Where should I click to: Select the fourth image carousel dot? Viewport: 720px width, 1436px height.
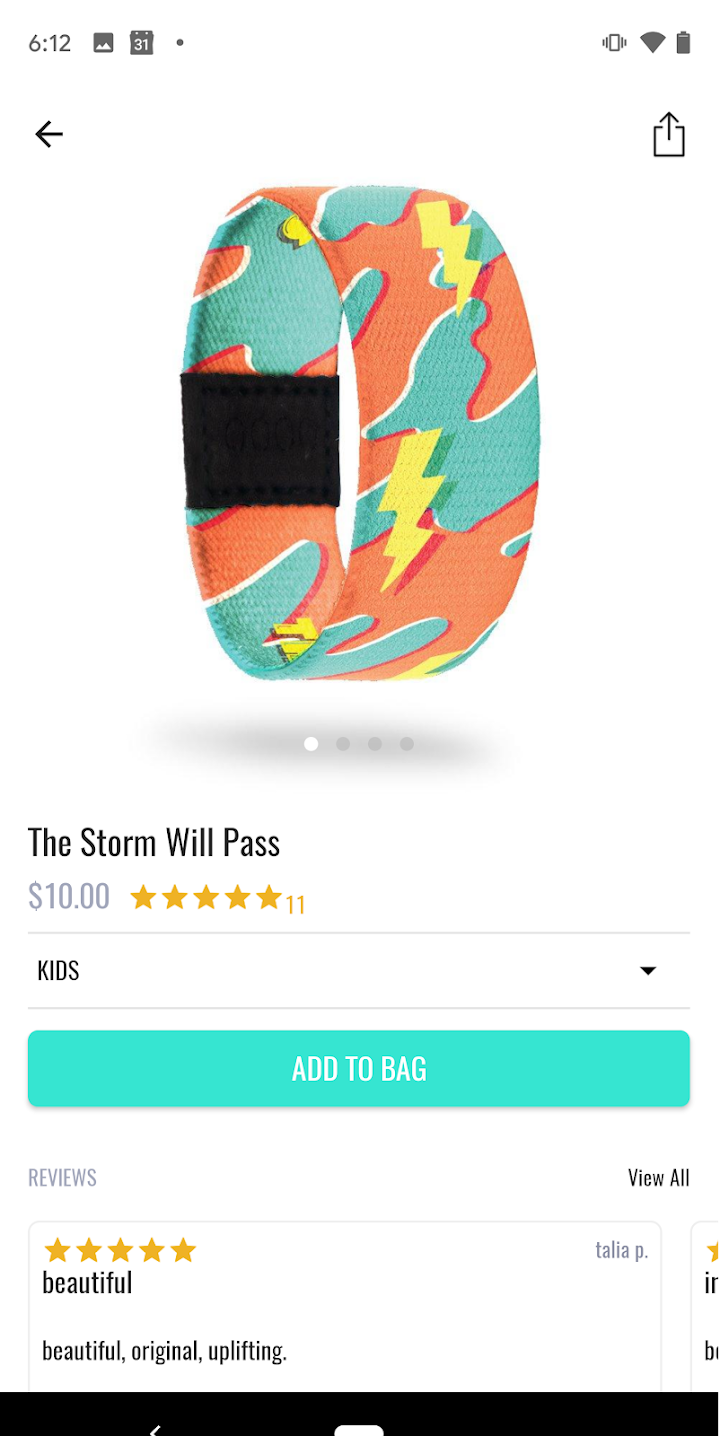coord(407,744)
